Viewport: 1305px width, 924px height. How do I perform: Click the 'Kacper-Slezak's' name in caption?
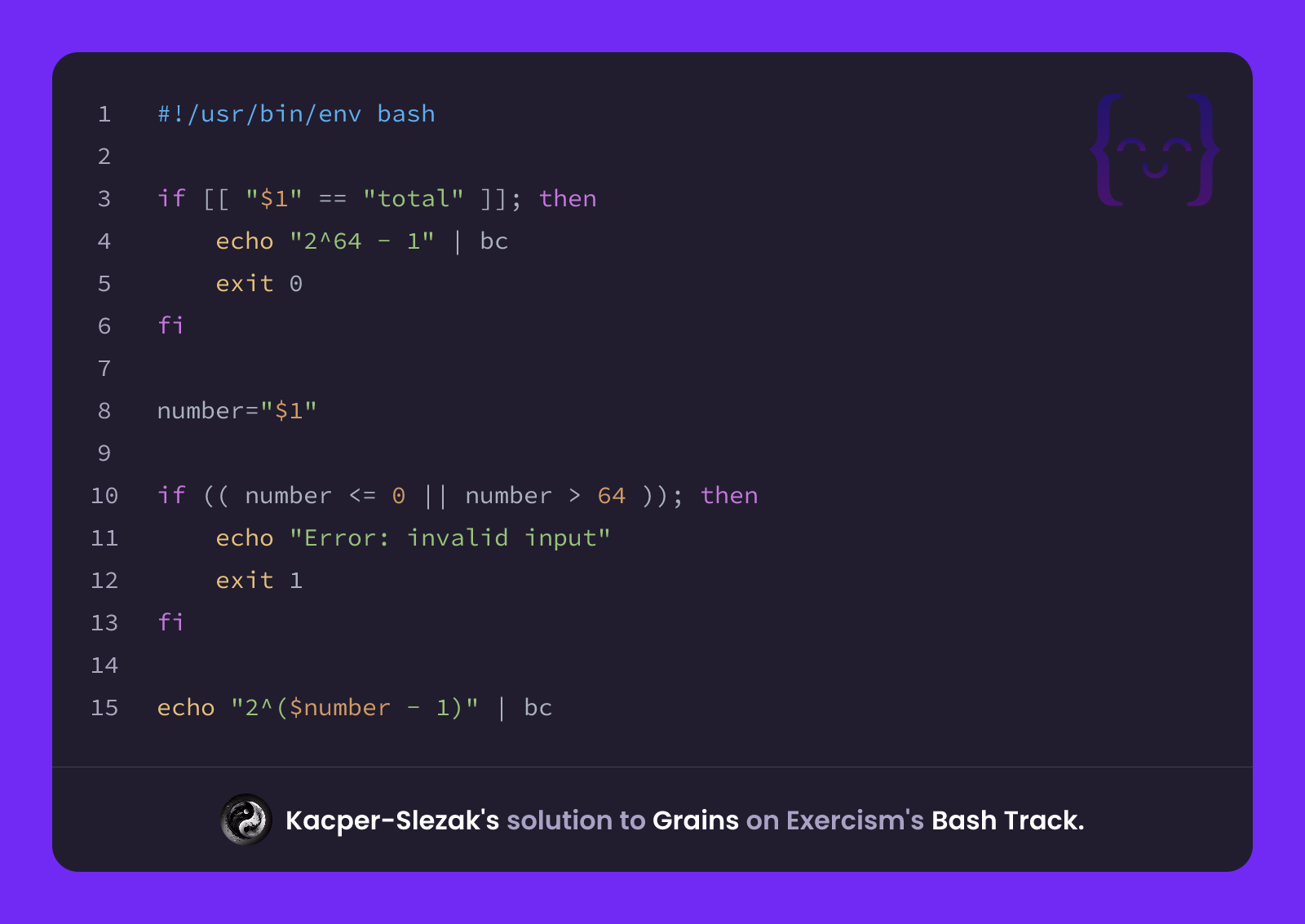(x=392, y=820)
